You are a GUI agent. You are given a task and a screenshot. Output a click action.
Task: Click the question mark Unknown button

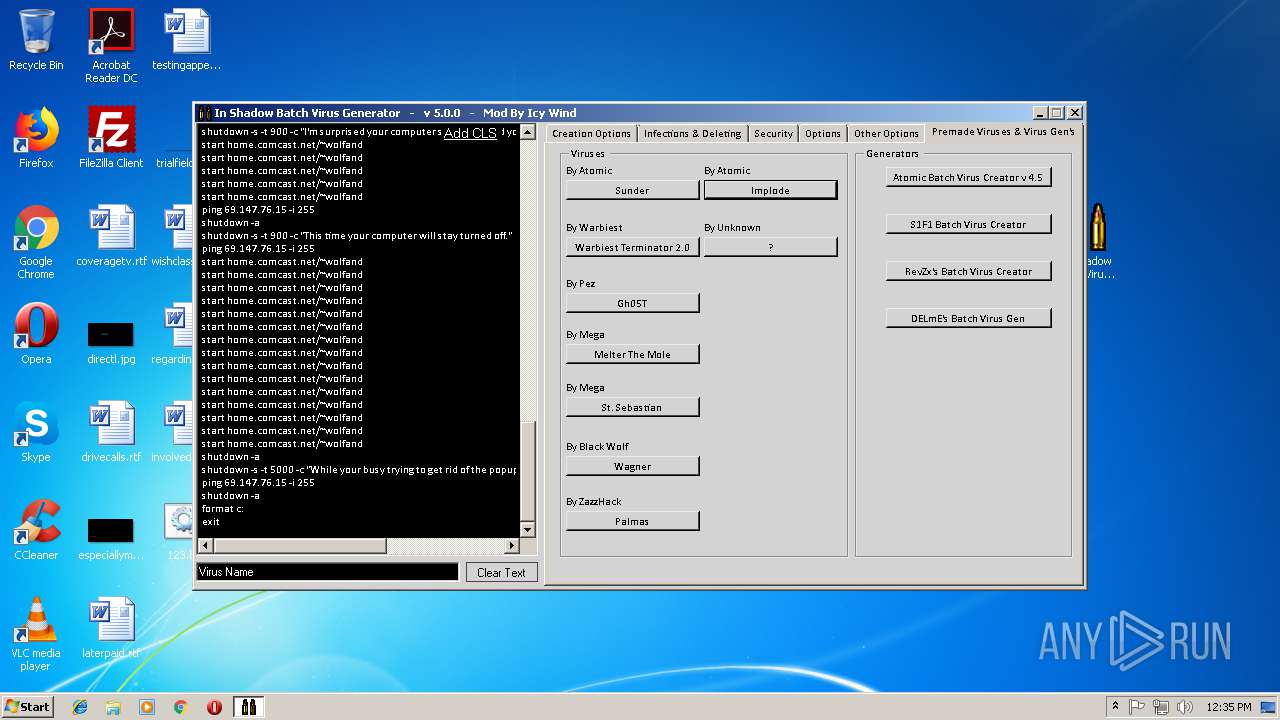[x=770, y=247]
